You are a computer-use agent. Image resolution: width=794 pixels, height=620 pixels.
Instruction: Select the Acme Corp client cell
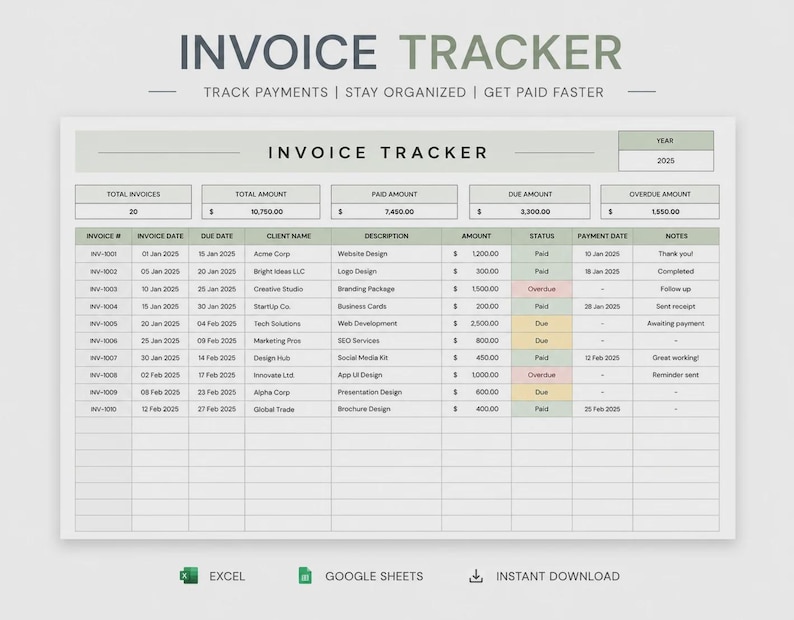[288, 254]
